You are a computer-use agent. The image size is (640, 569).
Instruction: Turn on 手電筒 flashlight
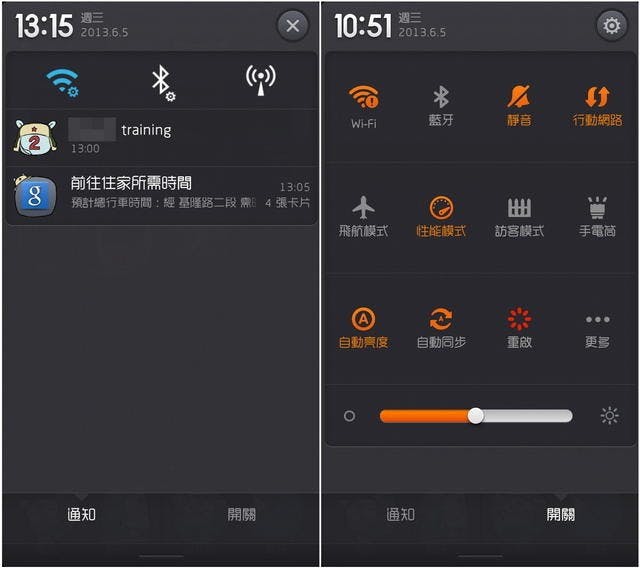coord(597,217)
